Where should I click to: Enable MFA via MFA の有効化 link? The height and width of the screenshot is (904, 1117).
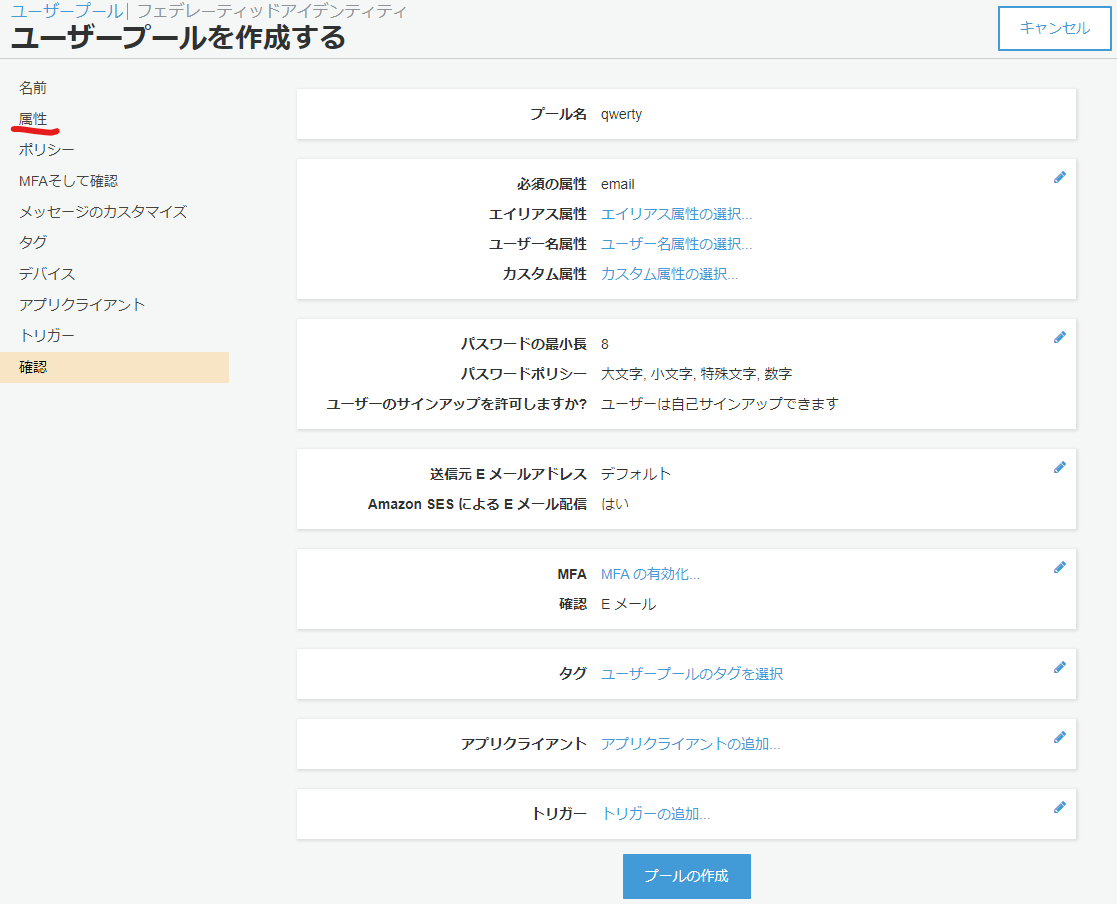(x=648, y=573)
